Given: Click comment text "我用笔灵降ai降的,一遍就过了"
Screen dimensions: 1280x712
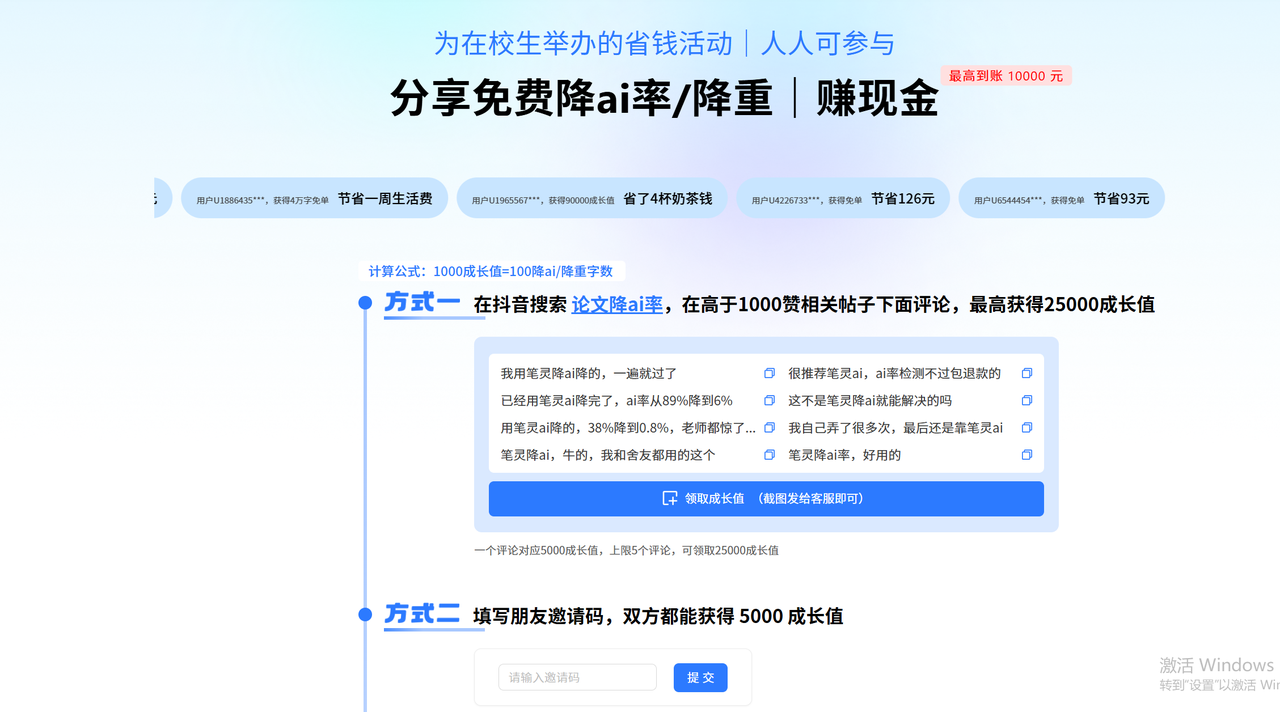Looking at the screenshot, I should [589, 374].
